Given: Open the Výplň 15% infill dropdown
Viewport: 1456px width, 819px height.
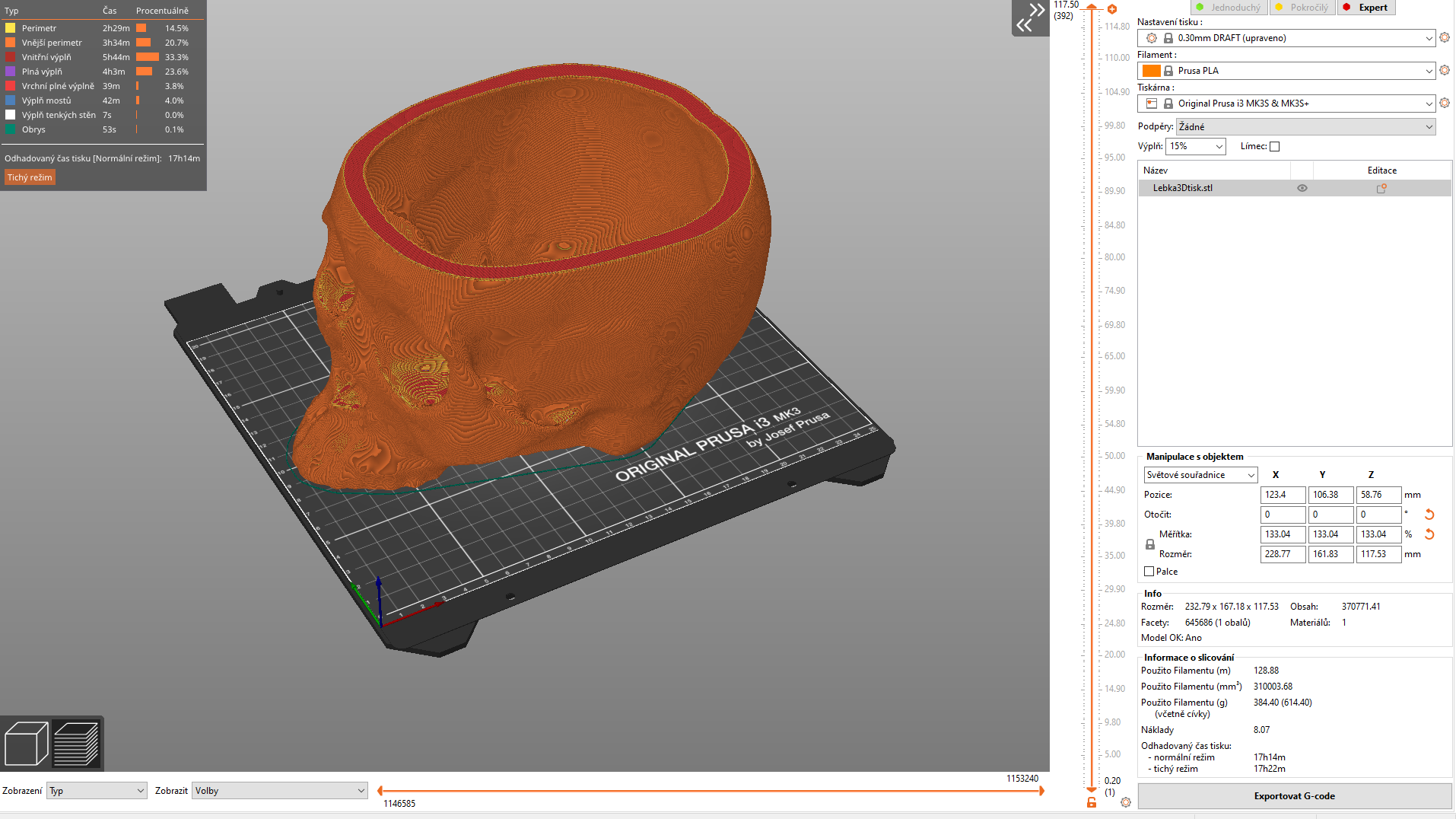Looking at the screenshot, I should pos(1196,146).
